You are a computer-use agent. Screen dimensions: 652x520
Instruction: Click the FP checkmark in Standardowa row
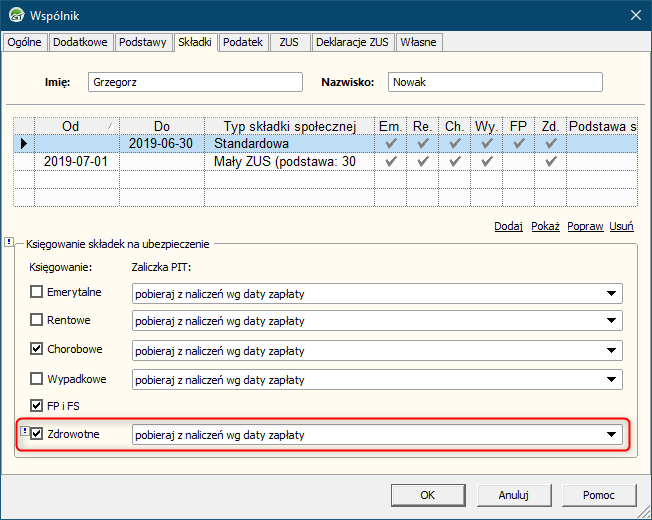(518, 144)
